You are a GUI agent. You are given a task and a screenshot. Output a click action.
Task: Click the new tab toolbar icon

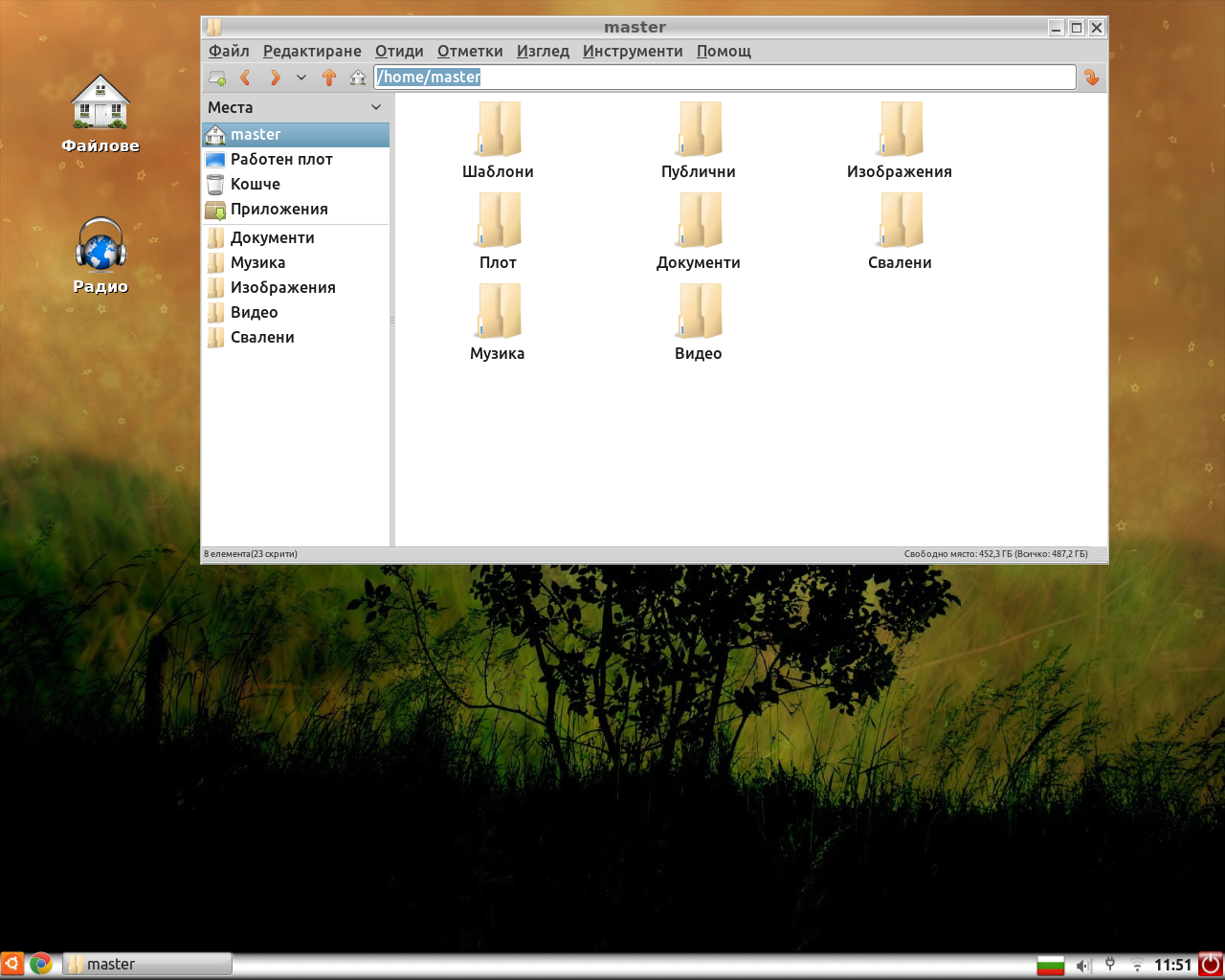click(x=217, y=78)
